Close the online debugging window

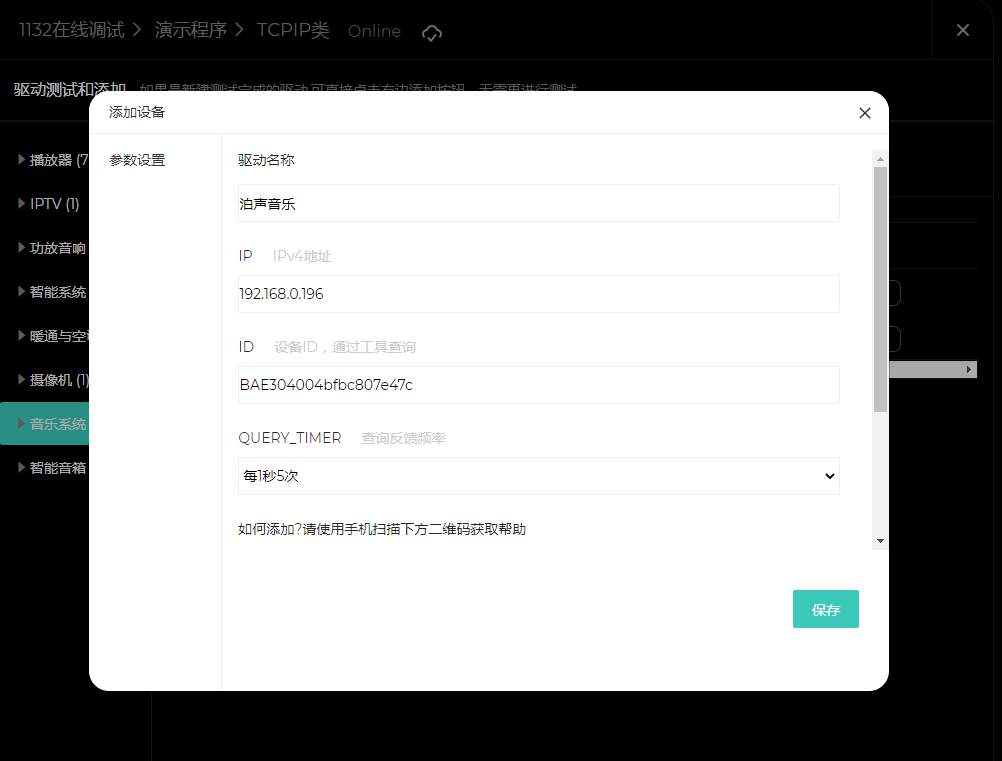tap(962, 30)
